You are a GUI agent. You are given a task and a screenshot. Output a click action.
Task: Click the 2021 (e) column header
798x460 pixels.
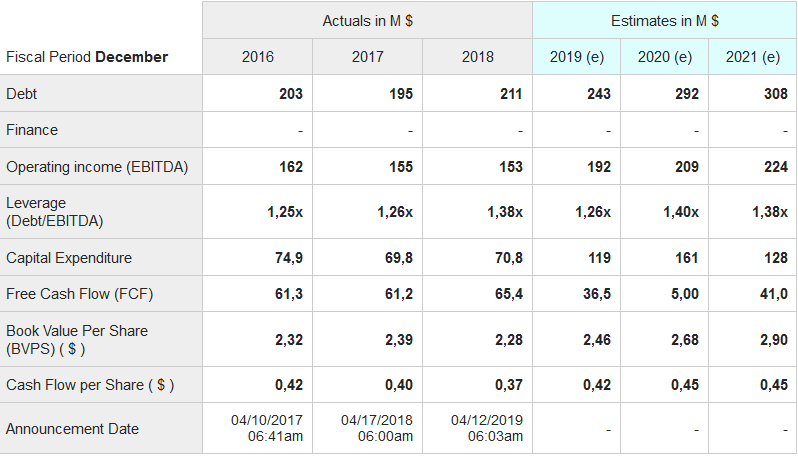[753, 57]
